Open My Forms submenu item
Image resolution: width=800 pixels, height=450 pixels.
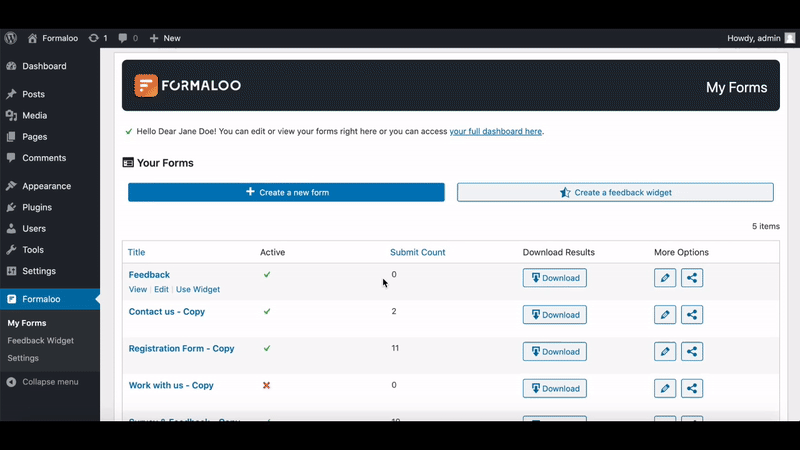(27, 323)
